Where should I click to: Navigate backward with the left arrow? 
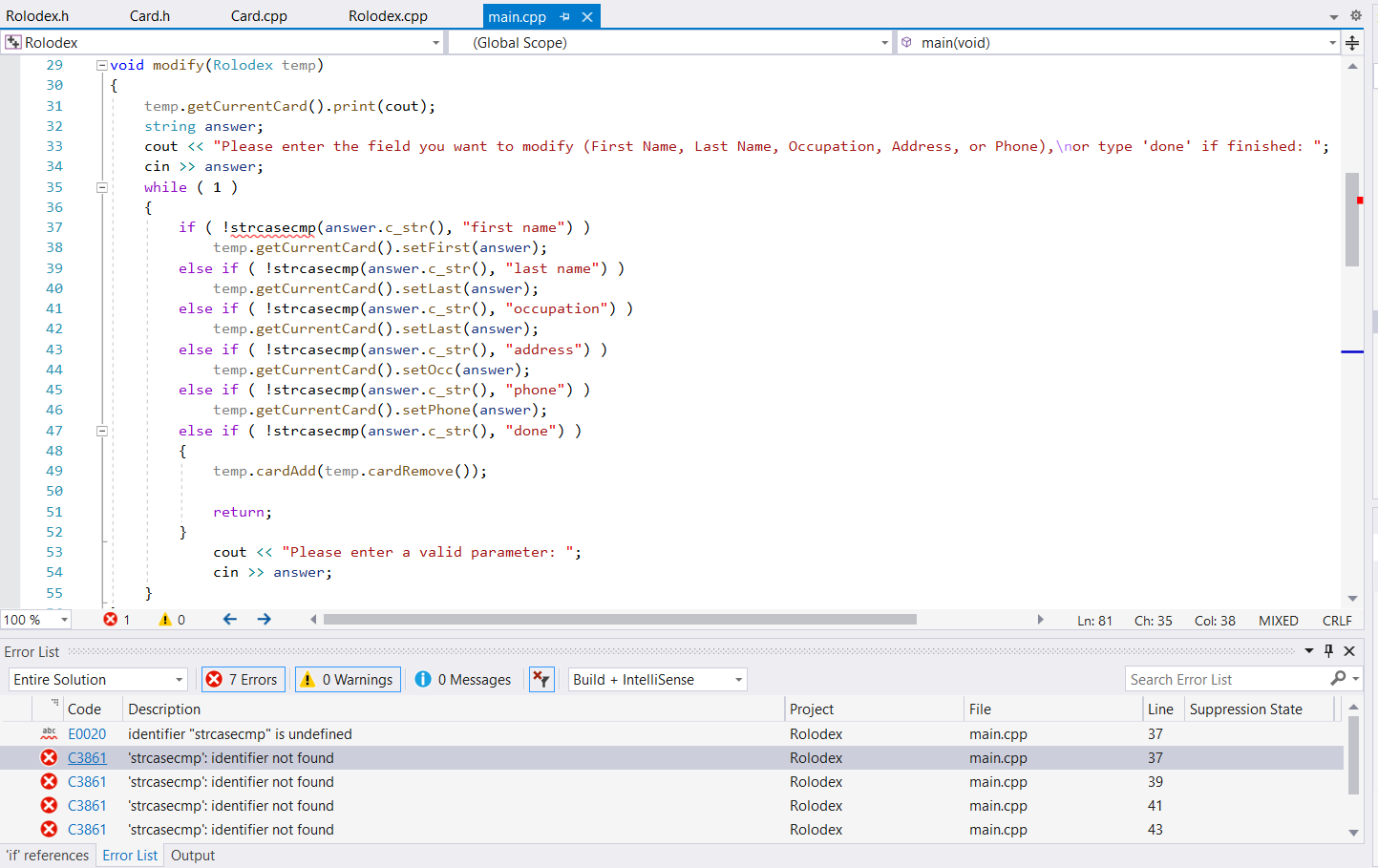(x=230, y=620)
